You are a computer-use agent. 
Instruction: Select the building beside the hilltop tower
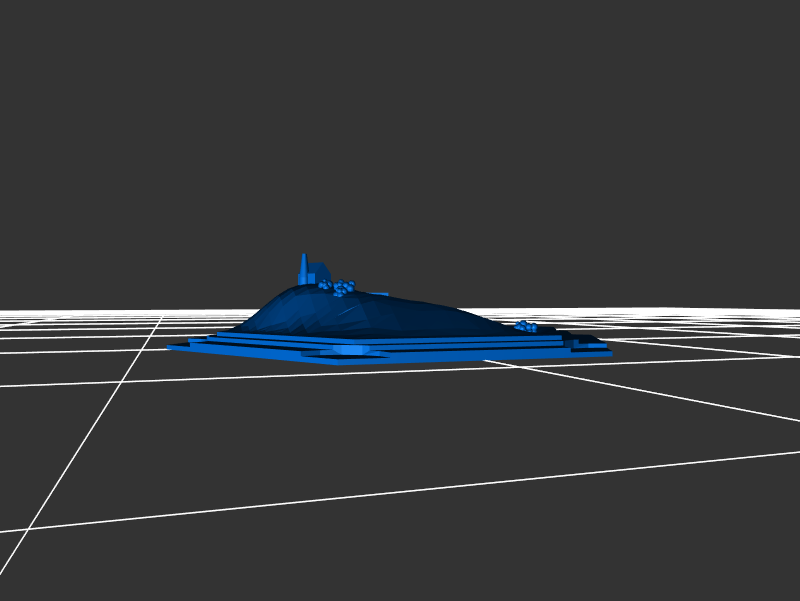(x=317, y=273)
